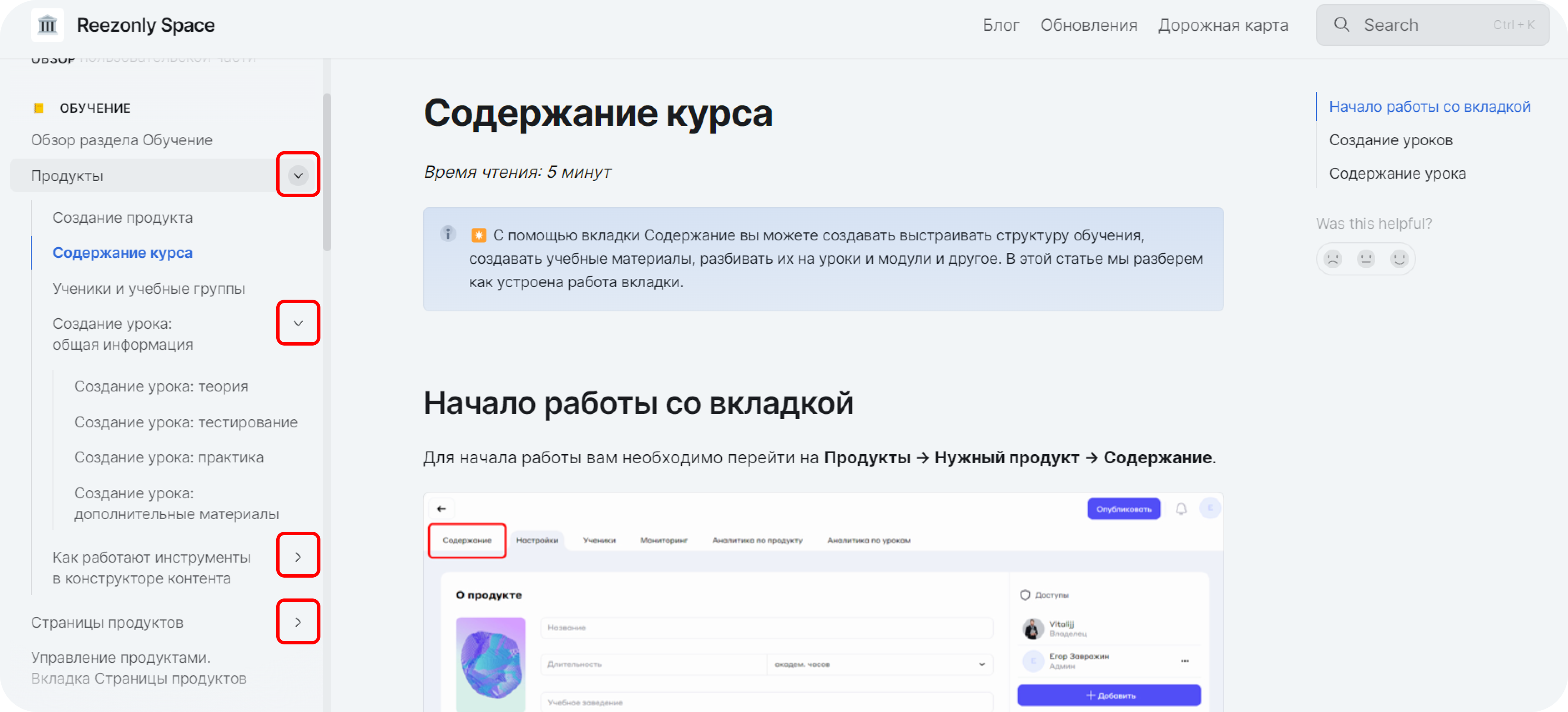Screen dimensions: 1568x712
Task: Click the Reezonly Space logo icon
Action: [x=47, y=25]
